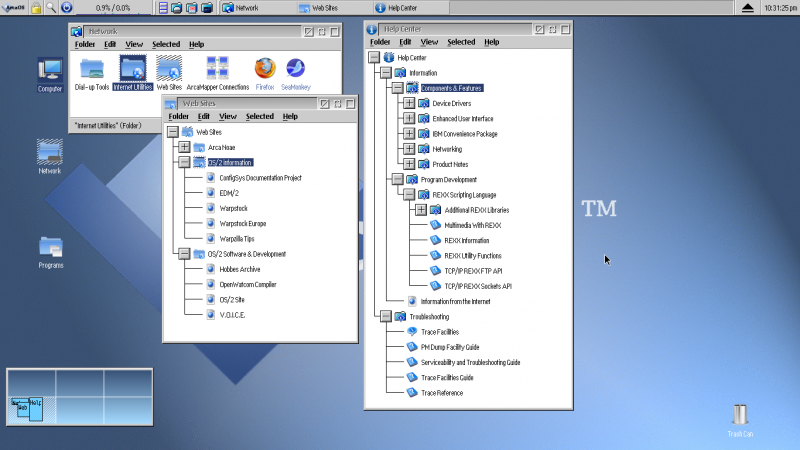
Task: Expand the Arca Noae tree node
Action: tap(184, 147)
